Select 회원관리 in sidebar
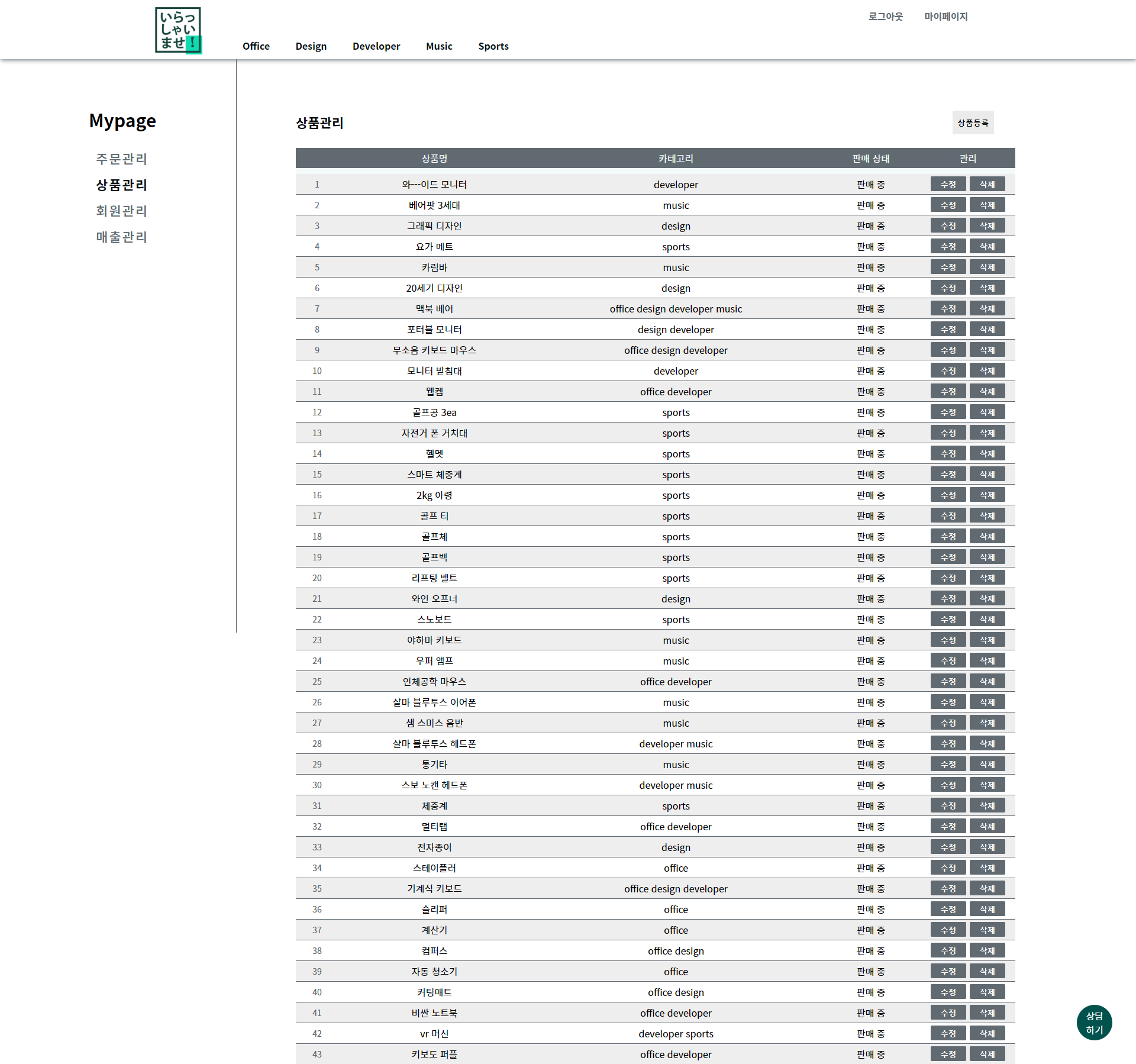Image resolution: width=1136 pixels, height=1064 pixels. 121,211
